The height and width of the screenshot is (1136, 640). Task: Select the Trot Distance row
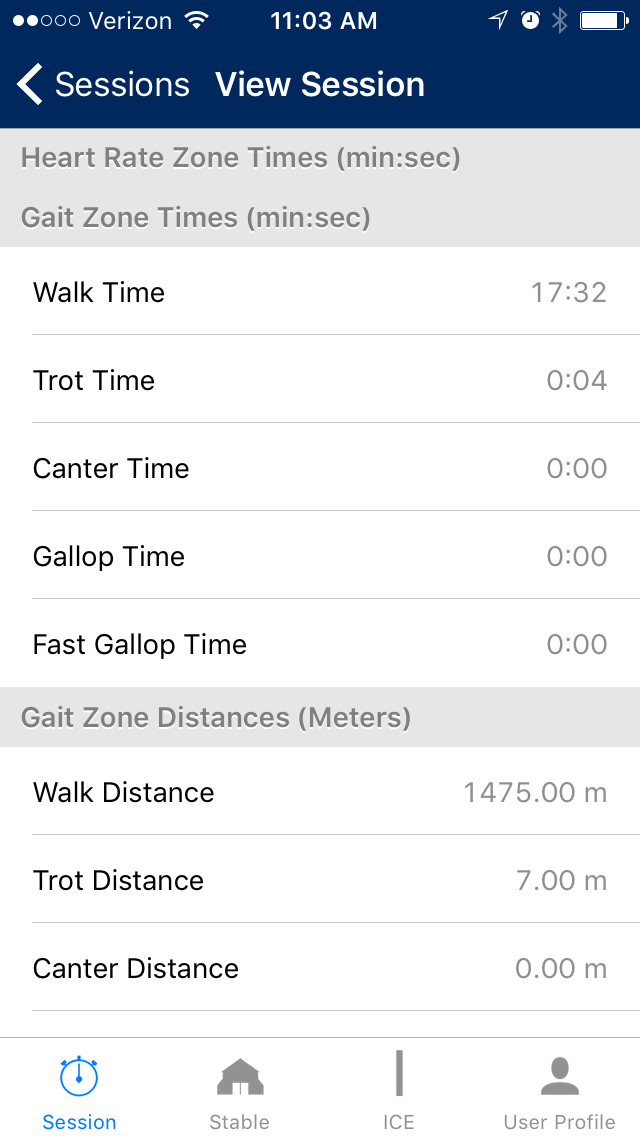click(320, 880)
